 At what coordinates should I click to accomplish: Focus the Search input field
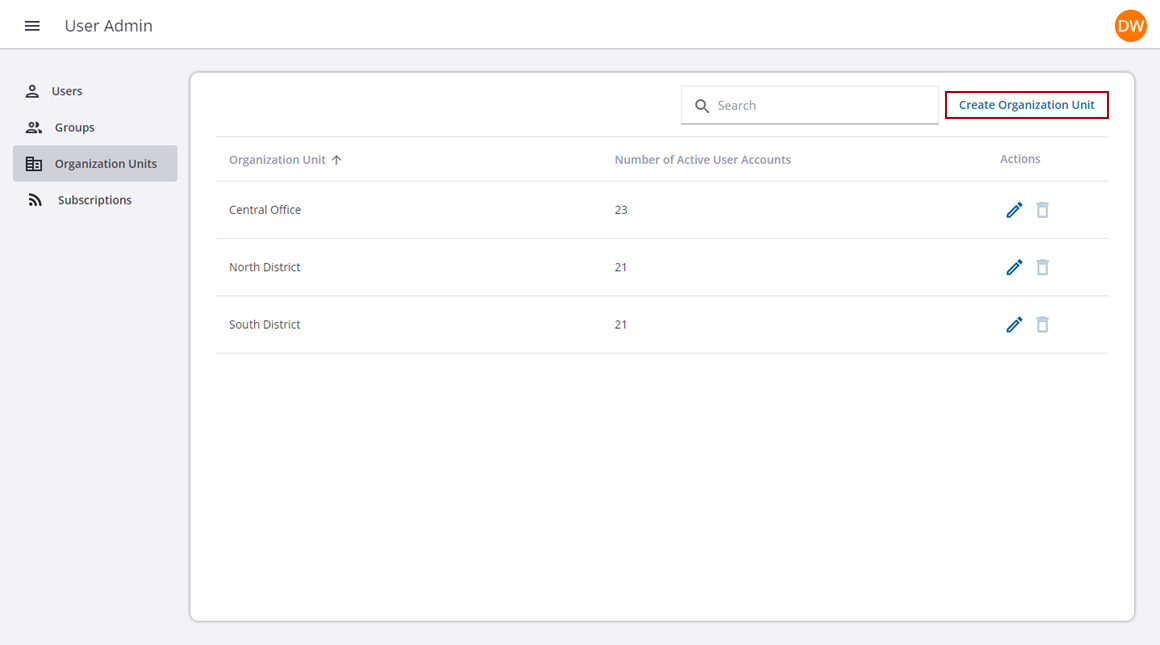[820, 105]
